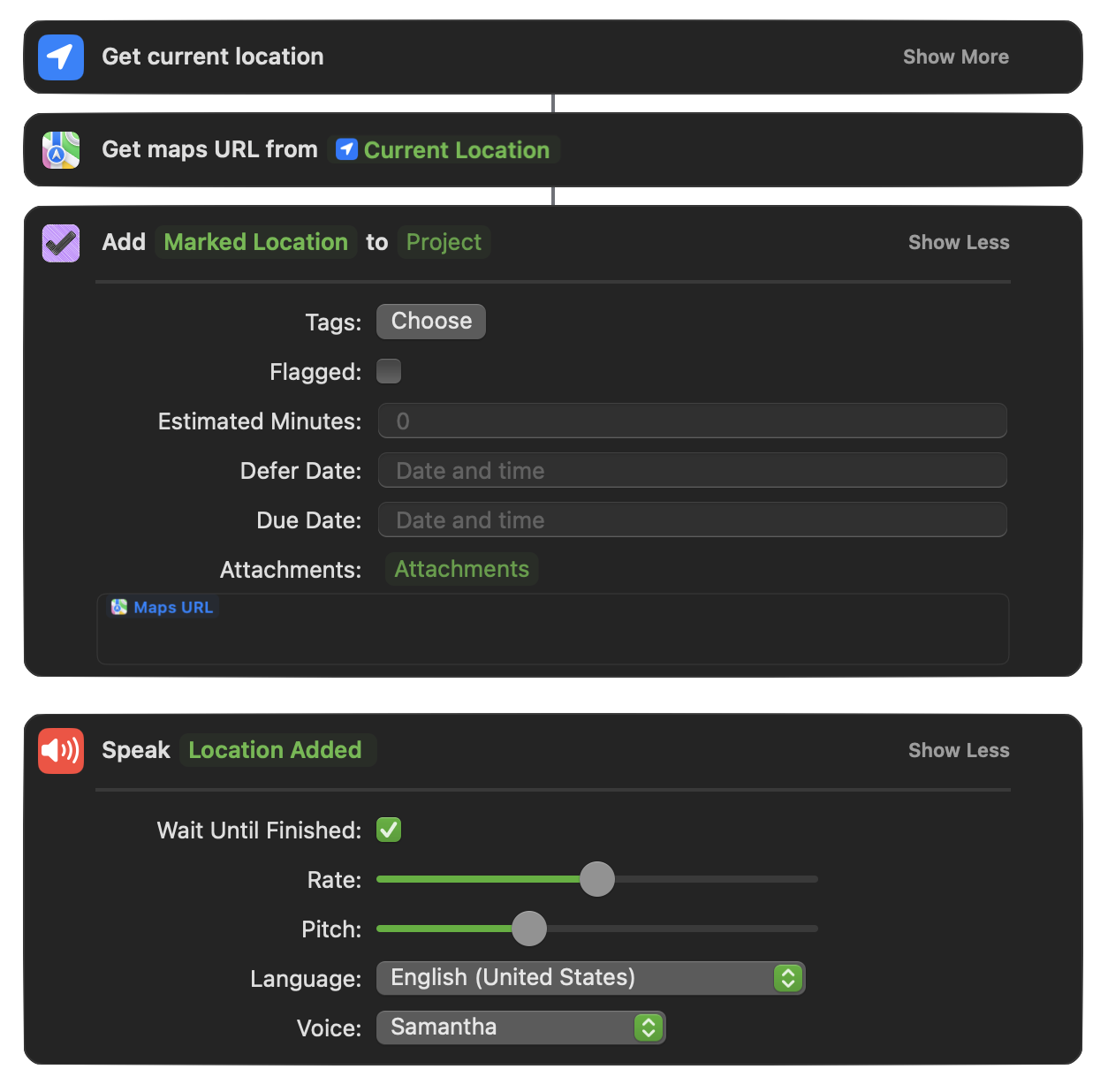Select the Project parameter token
Viewport: 1108px width, 1092px height.
click(444, 242)
